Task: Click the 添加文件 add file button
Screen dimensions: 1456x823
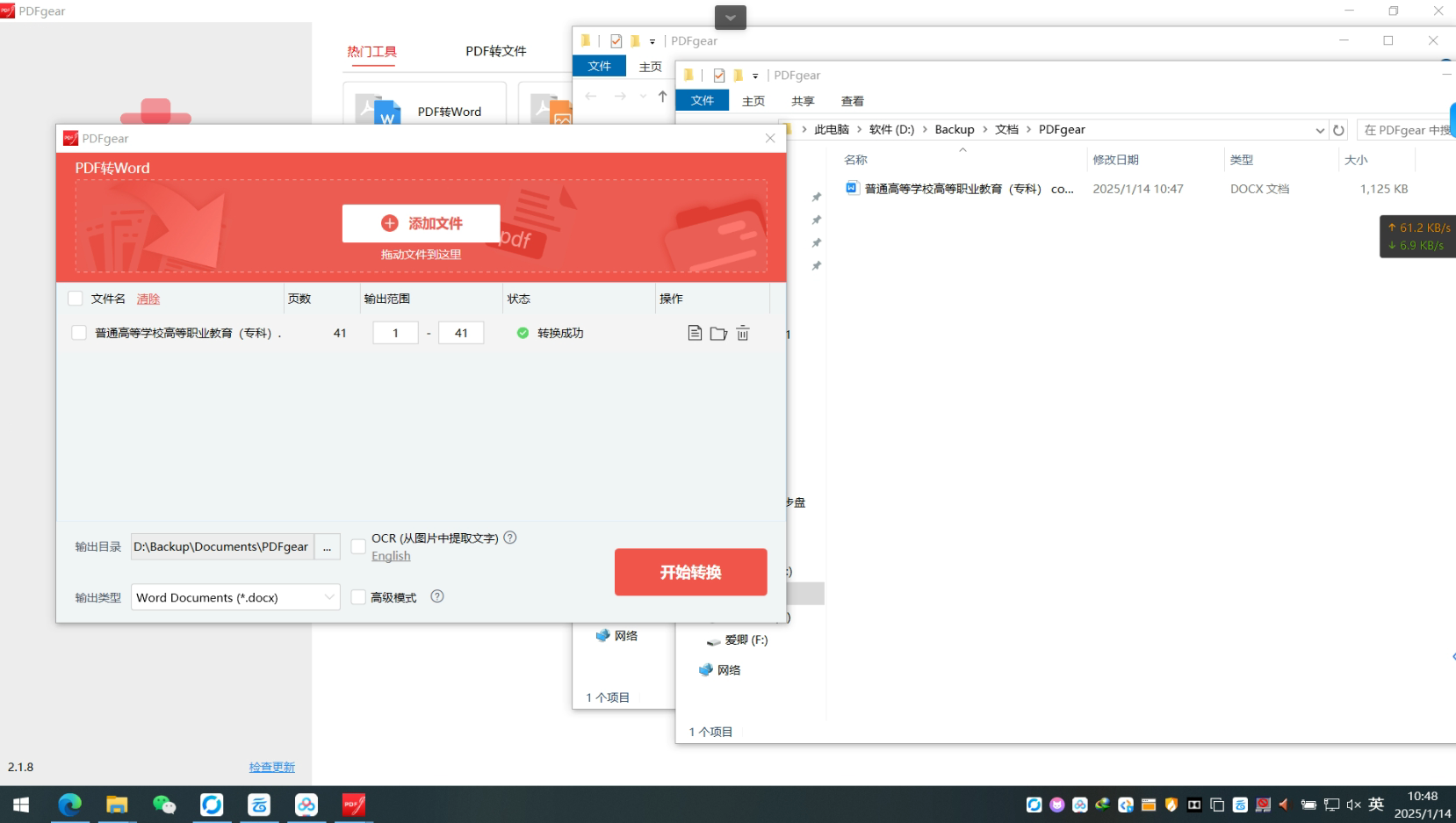Action: (421, 223)
